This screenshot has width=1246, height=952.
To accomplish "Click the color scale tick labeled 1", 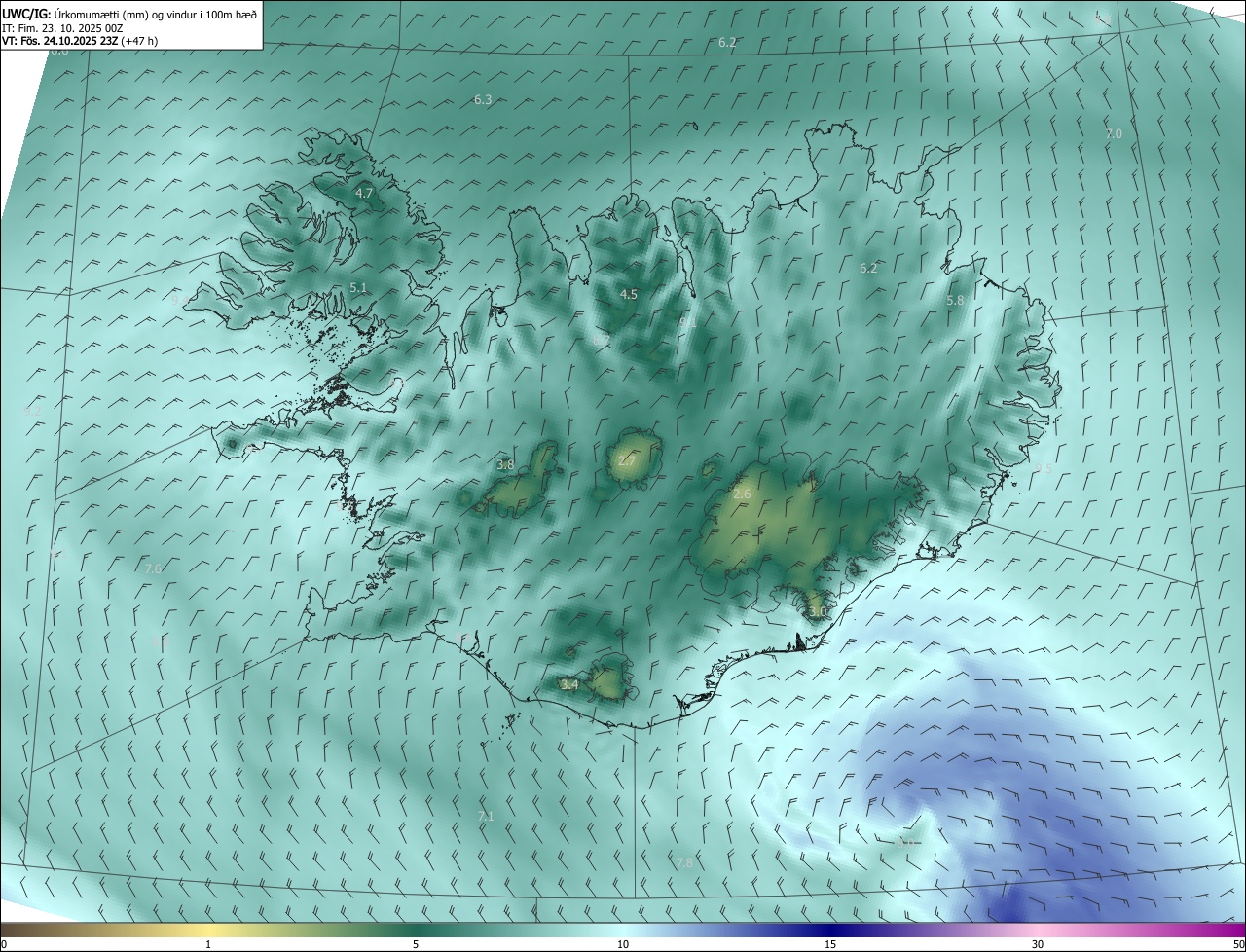I will pos(208,944).
